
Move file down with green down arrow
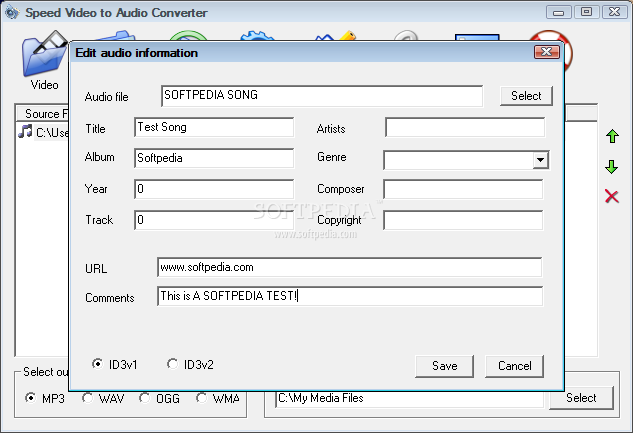(612, 167)
